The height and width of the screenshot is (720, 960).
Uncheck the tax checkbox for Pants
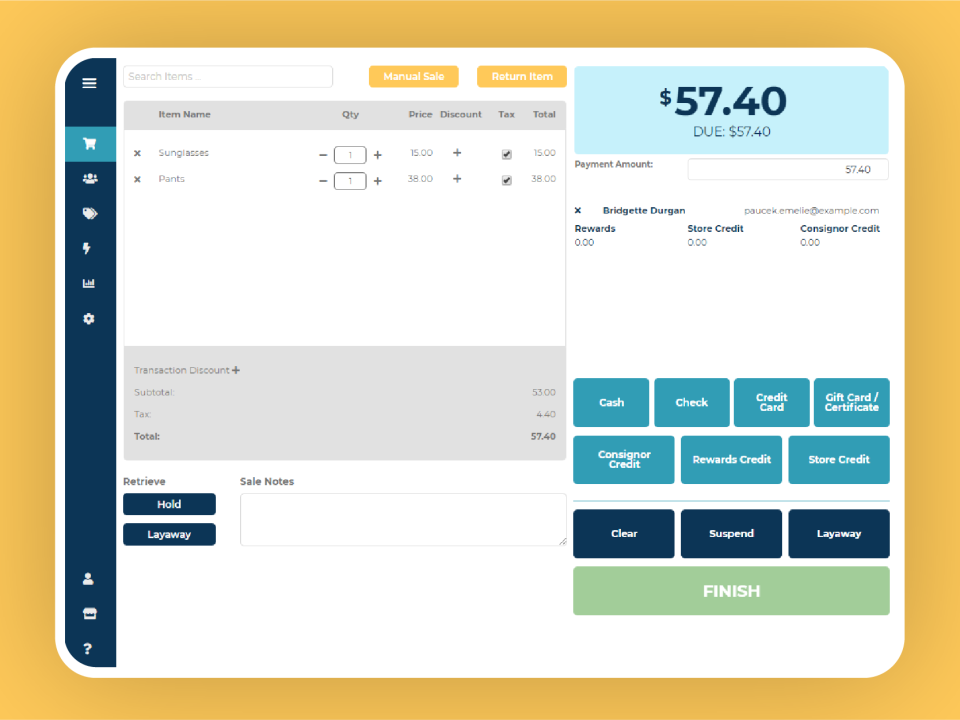pos(506,180)
